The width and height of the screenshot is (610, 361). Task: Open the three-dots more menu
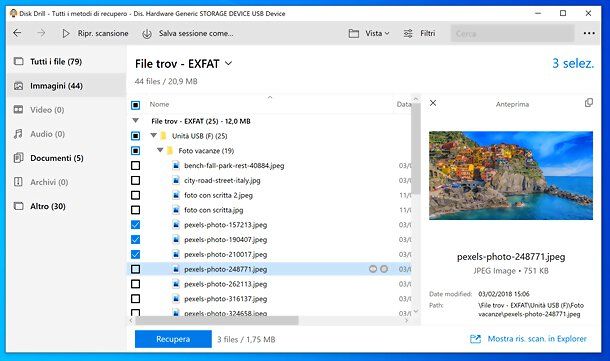tap(589, 33)
